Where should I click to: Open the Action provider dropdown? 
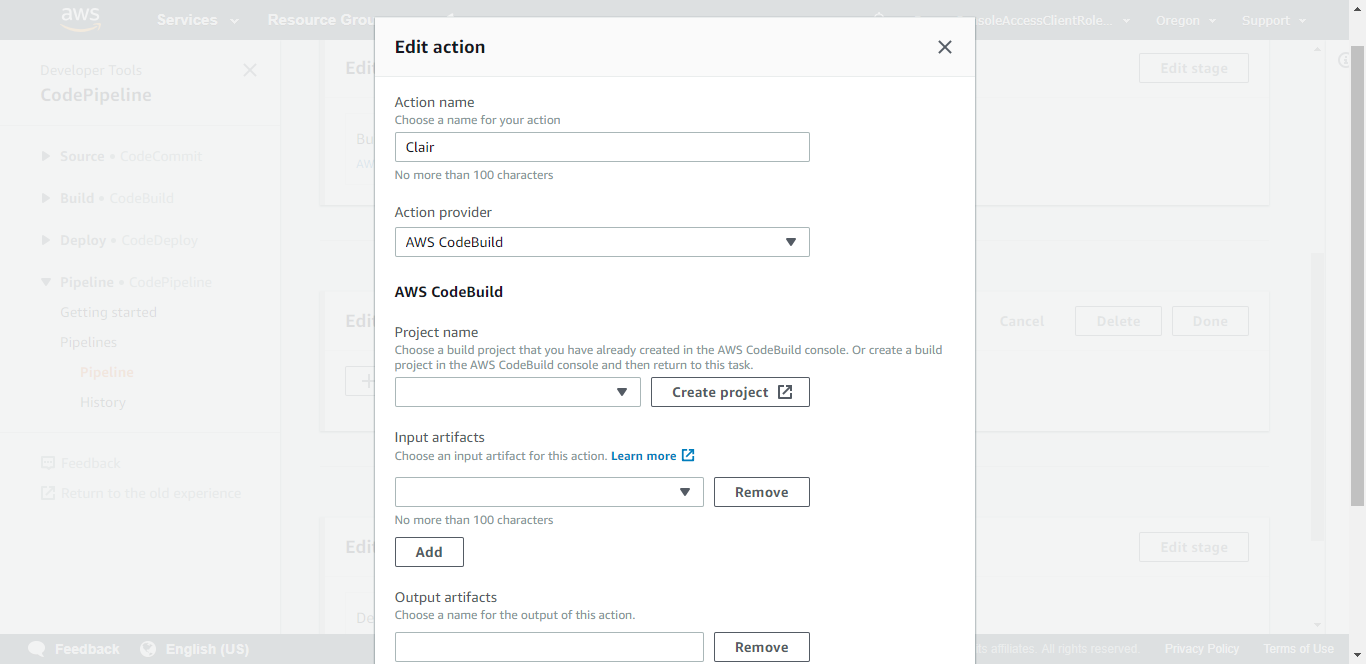click(602, 242)
